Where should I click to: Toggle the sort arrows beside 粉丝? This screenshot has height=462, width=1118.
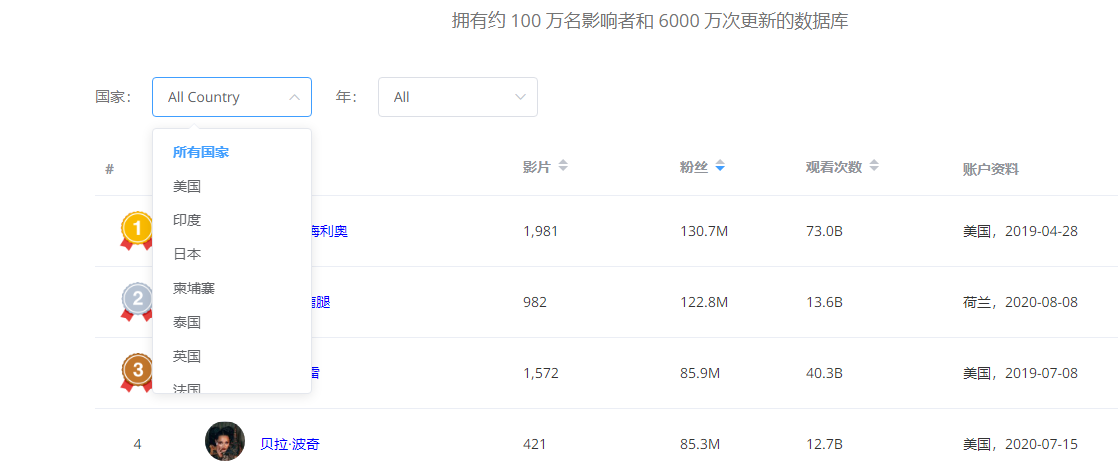point(720,166)
